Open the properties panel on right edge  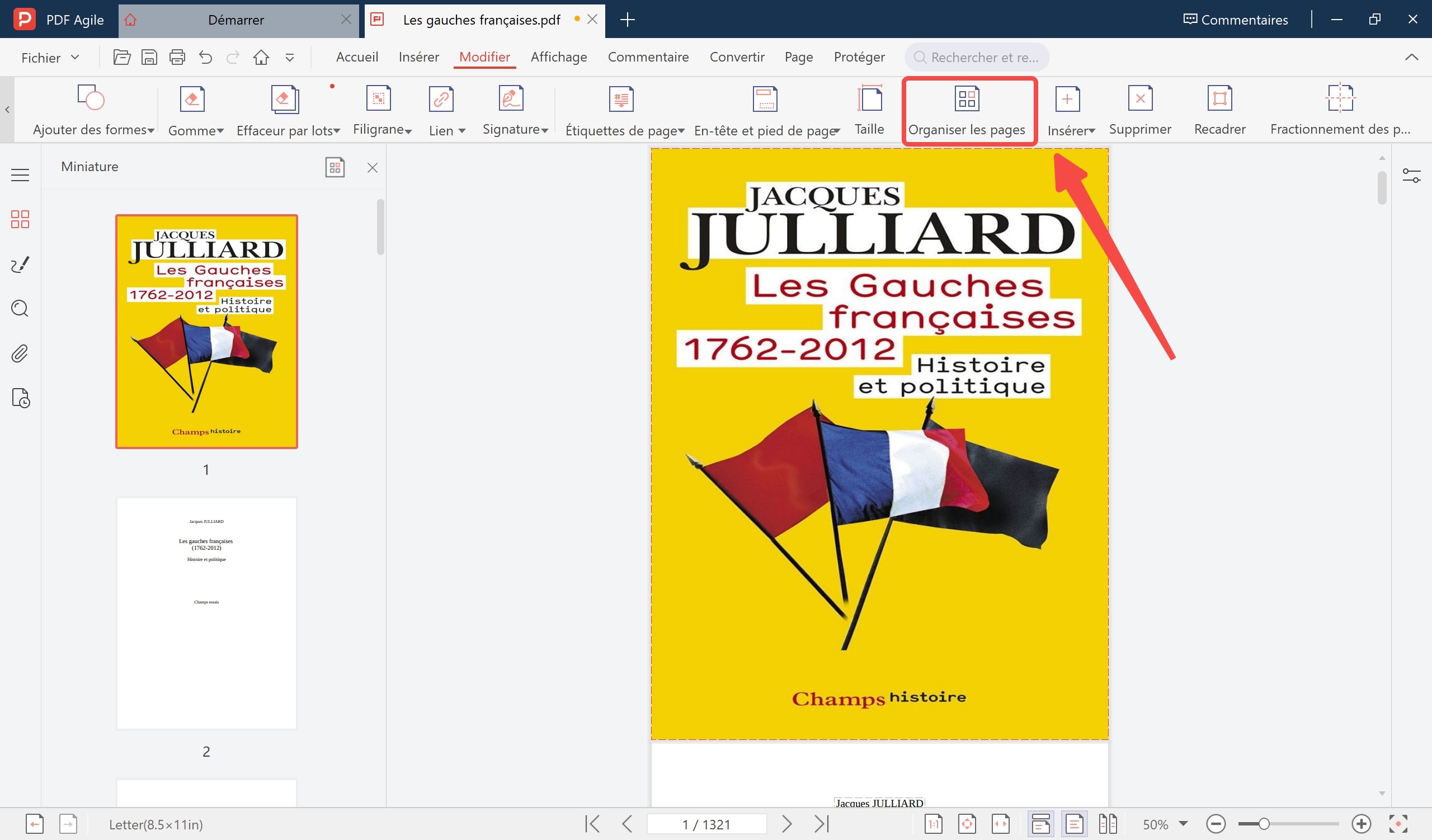[1411, 176]
